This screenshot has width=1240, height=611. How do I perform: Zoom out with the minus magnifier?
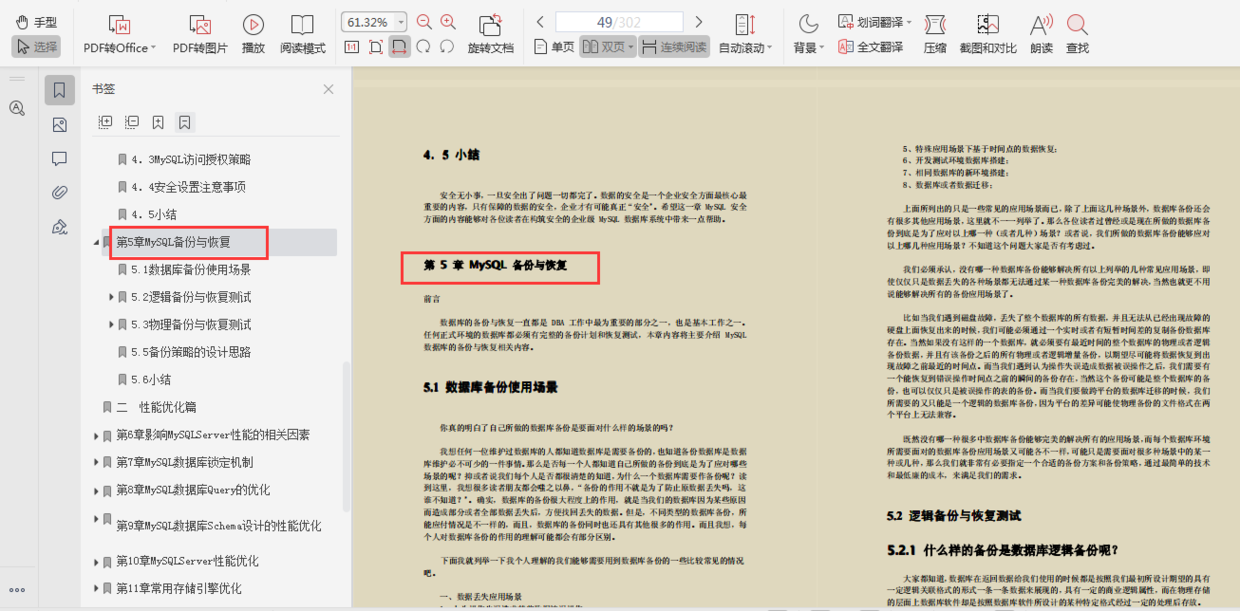tap(424, 22)
